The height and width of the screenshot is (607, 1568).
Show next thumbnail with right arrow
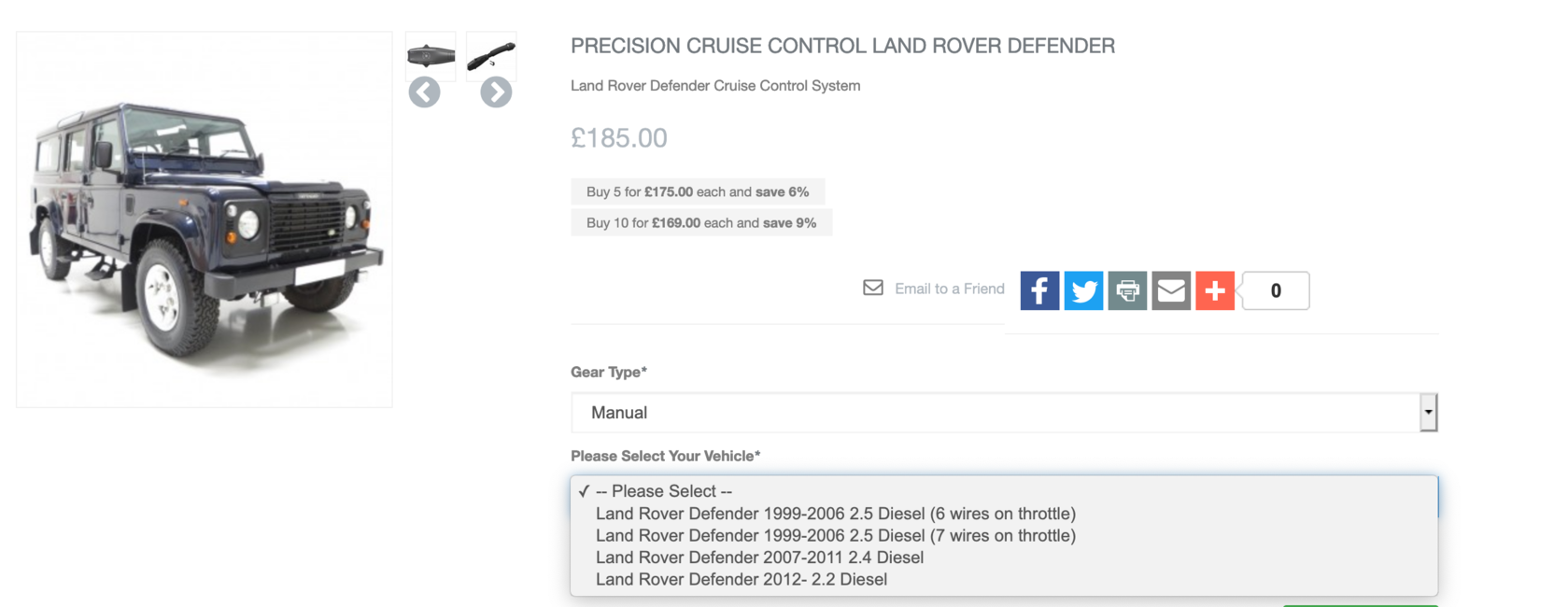[496, 92]
